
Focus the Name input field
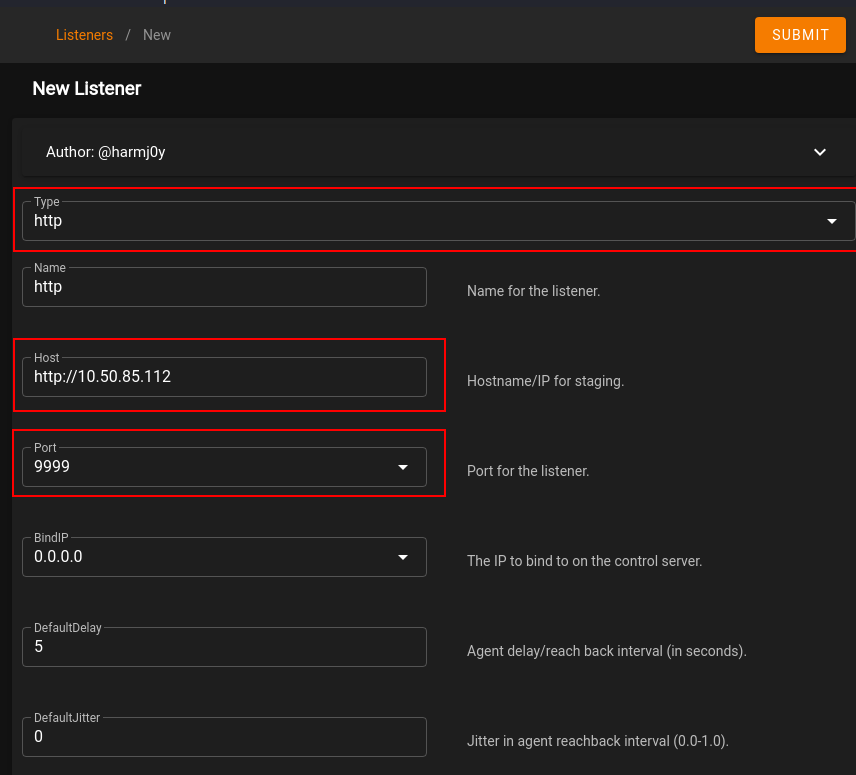click(224, 287)
